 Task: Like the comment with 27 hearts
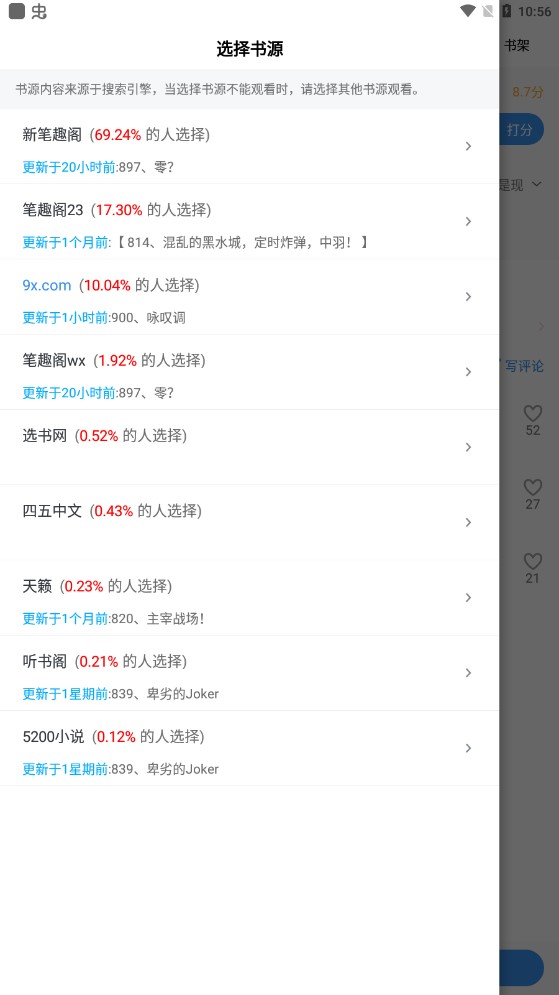coord(532,487)
